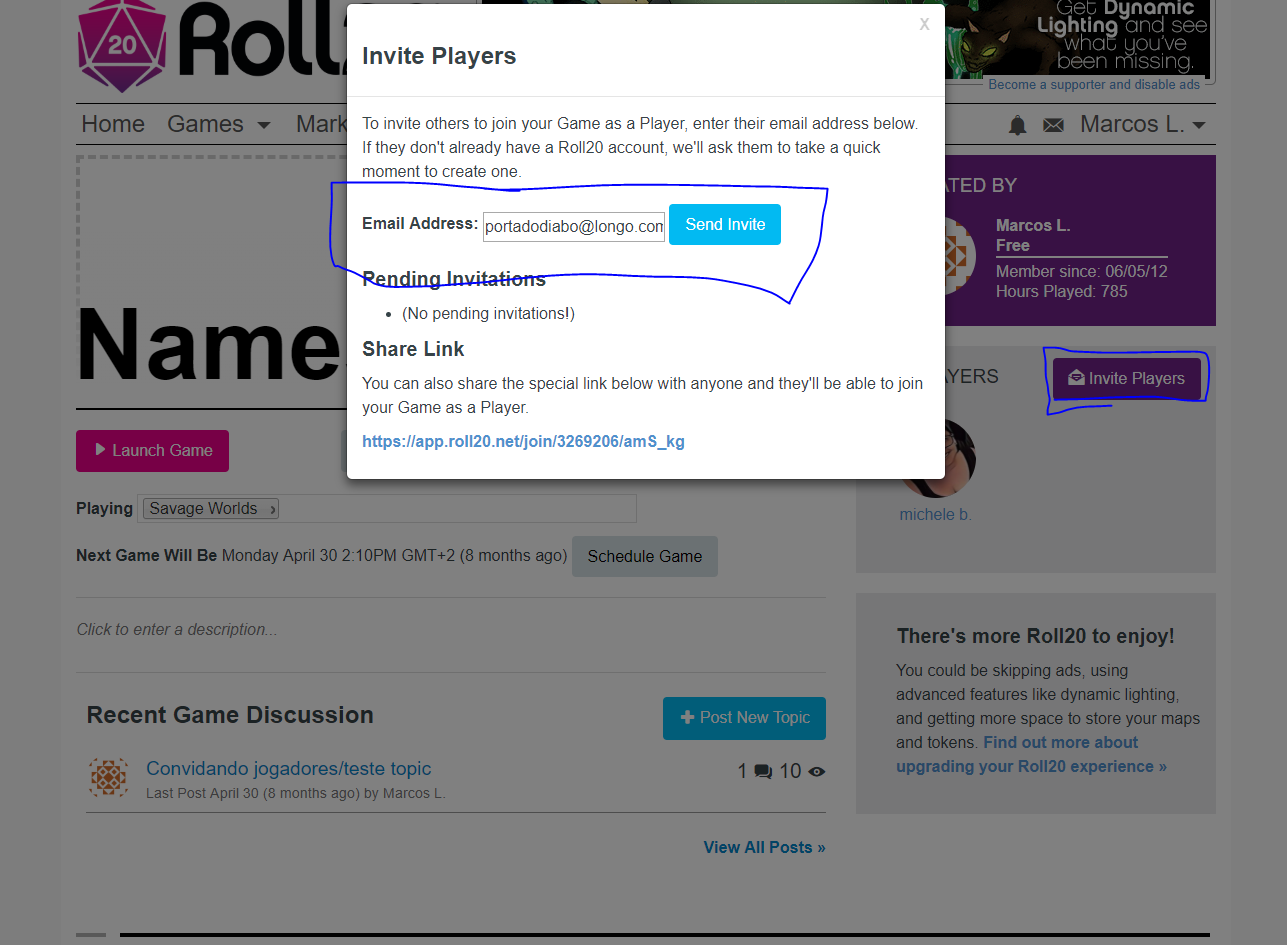Expand the Games dropdown menu
This screenshot has height=945, width=1287.
point(219,124)
